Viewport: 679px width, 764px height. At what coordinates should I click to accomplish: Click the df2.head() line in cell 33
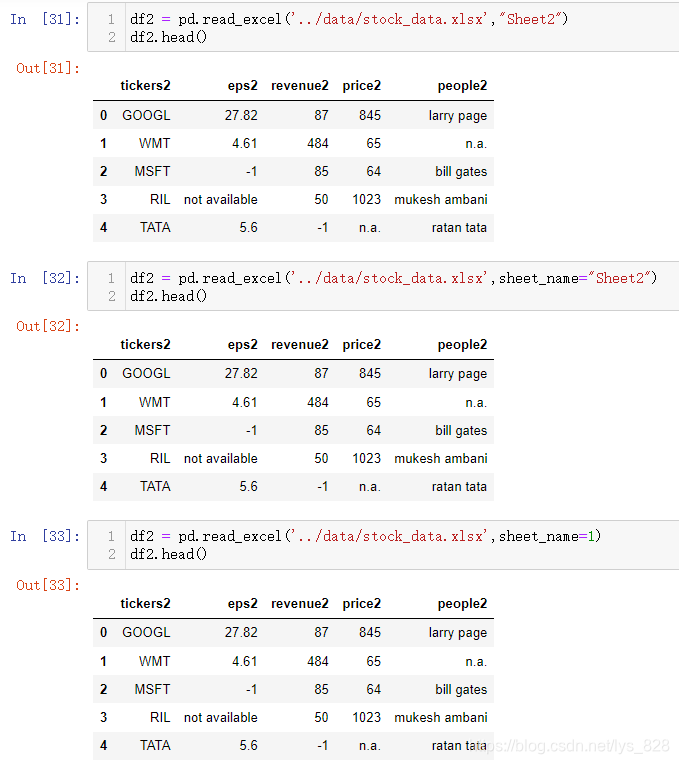click(x=169, y=554)
